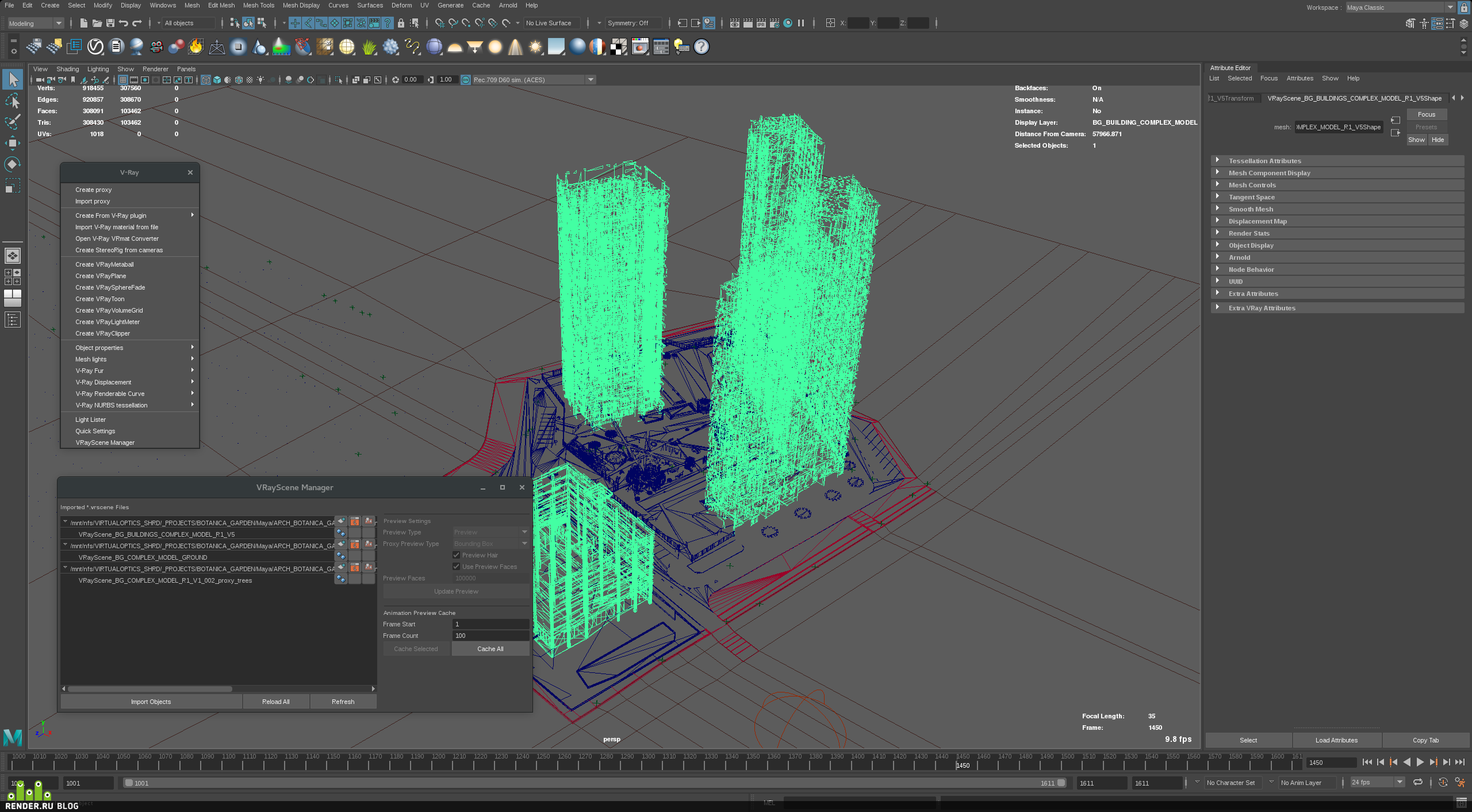Click the red glasses stereo camera shelf icon
Screen dimensions: 1472x812
point(156,47)
